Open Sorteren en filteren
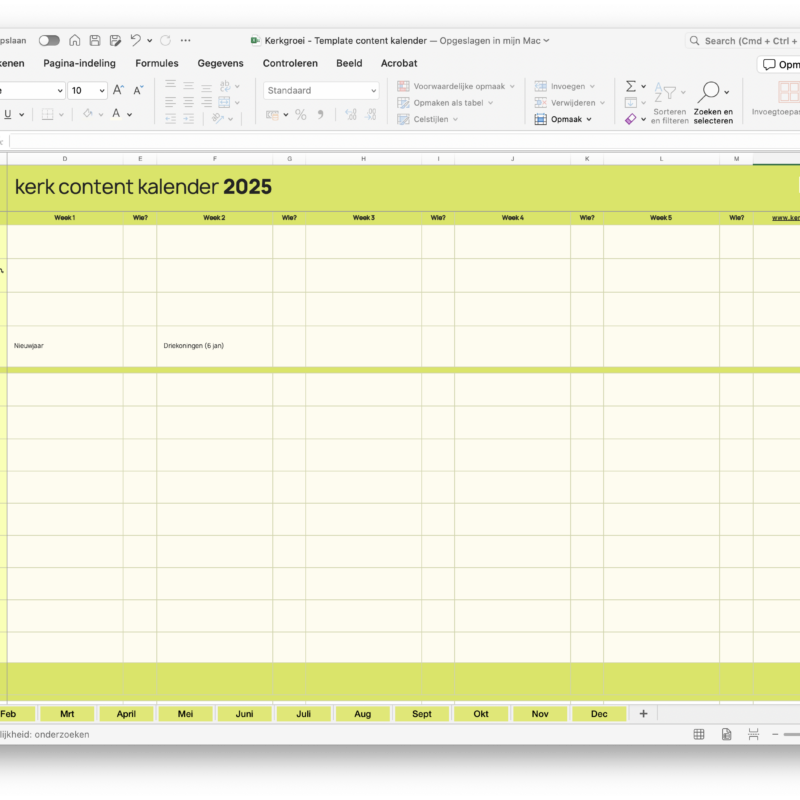This screenshot has width=800, height=800. 670,102
